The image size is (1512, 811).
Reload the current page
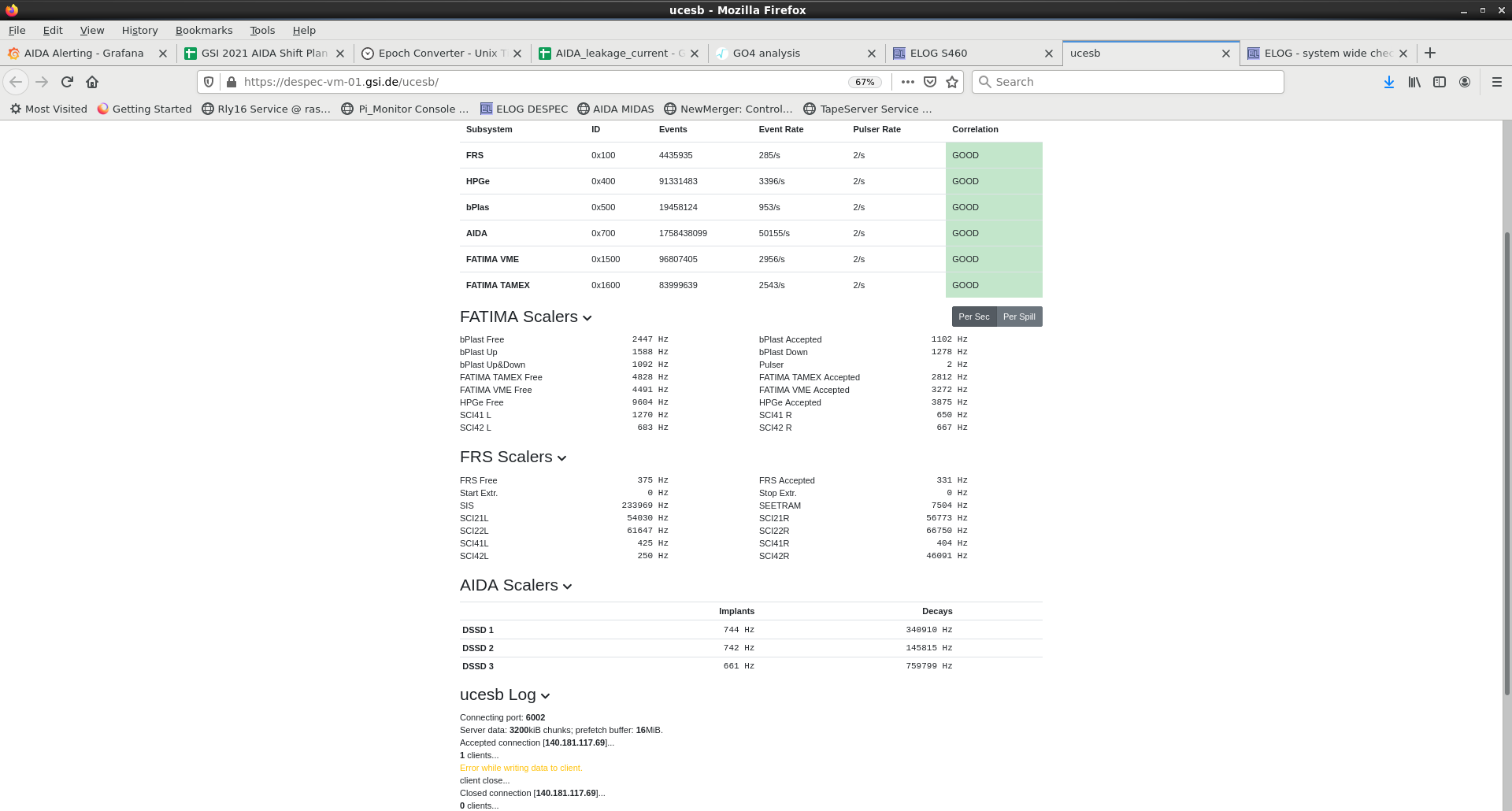67,82
